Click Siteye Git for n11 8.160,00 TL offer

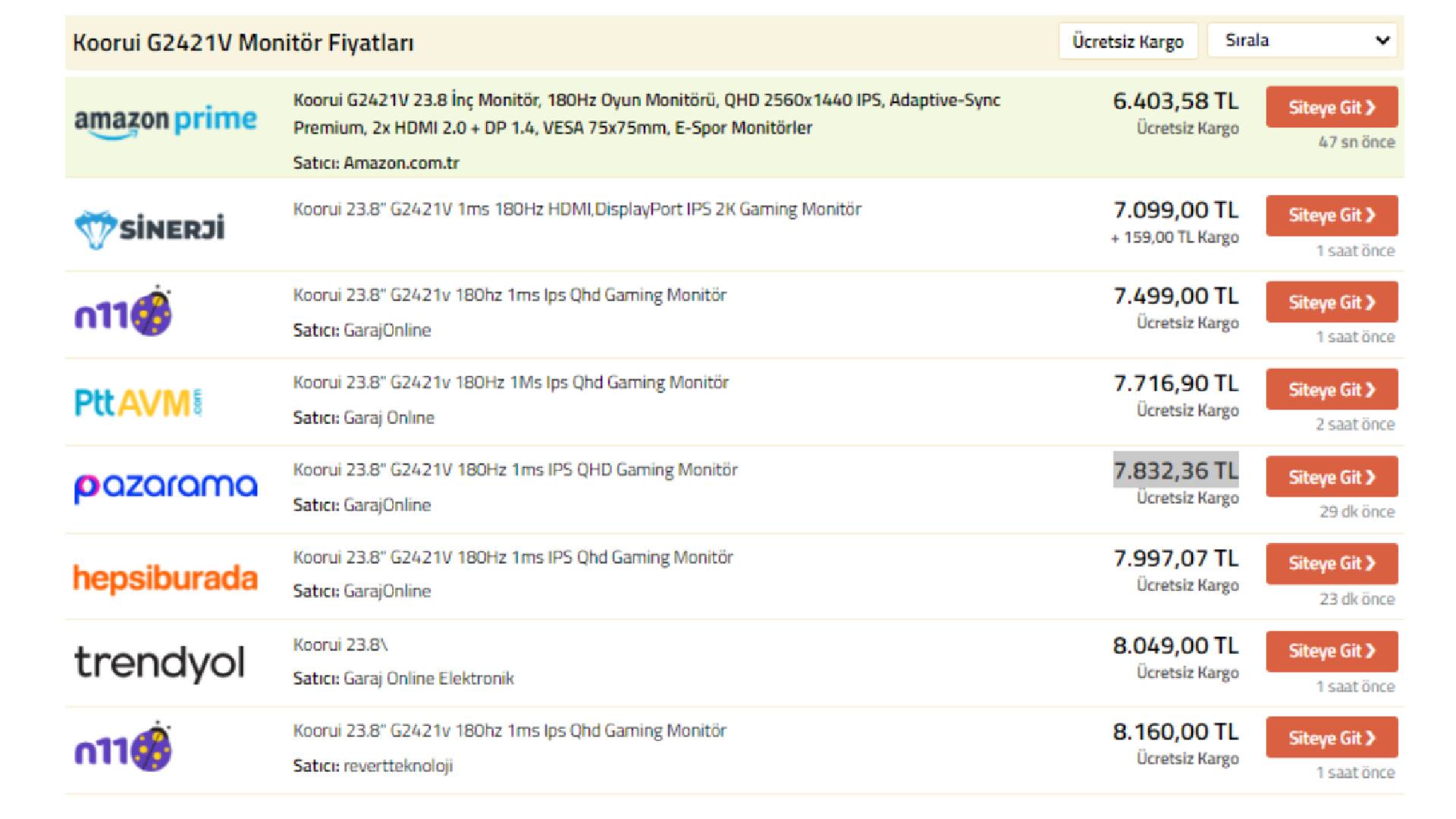coord(1332,738)
